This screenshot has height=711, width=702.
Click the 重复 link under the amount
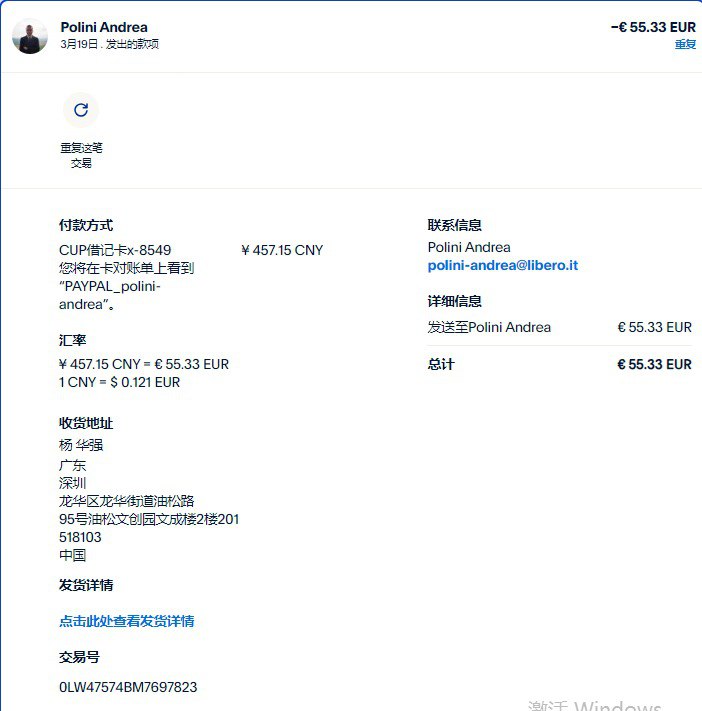[x=685, y=44]
